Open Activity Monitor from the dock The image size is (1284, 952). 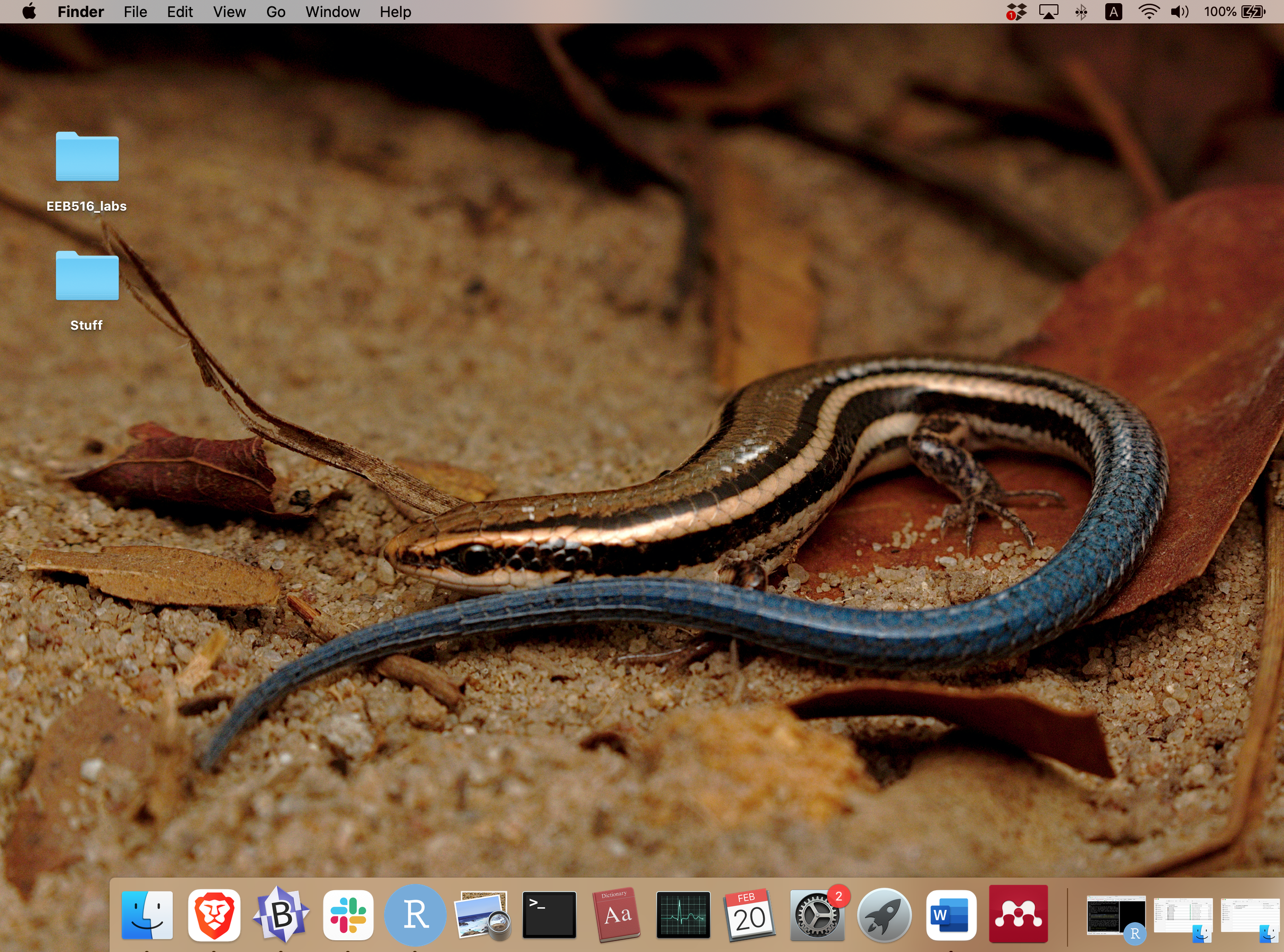pos(683,915)
